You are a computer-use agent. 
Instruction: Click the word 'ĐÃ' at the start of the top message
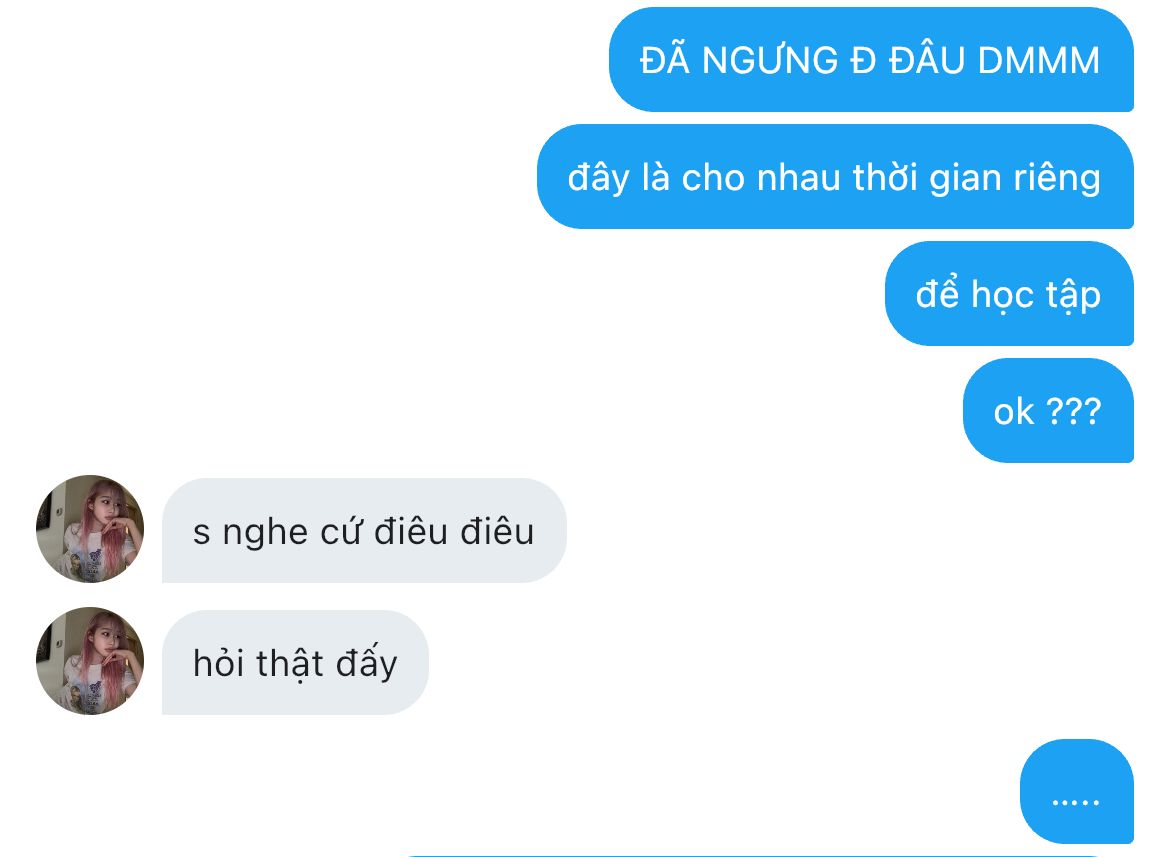pyautogui.click(x=665, y=59)
